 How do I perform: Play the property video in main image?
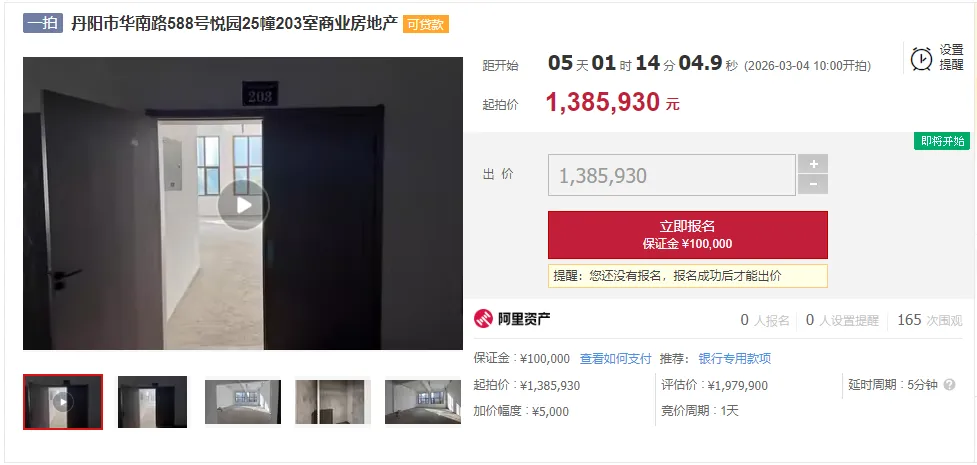coord(243,204)
